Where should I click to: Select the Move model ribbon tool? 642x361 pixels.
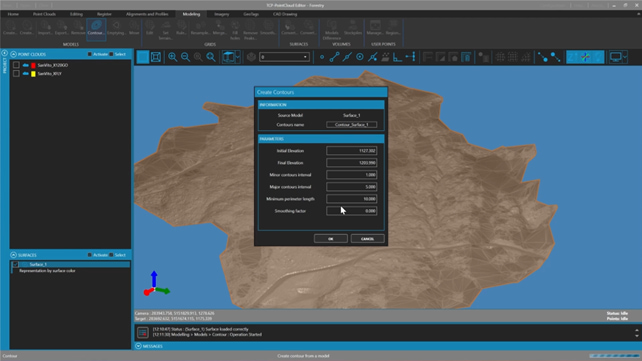click(x=134, y=28)
